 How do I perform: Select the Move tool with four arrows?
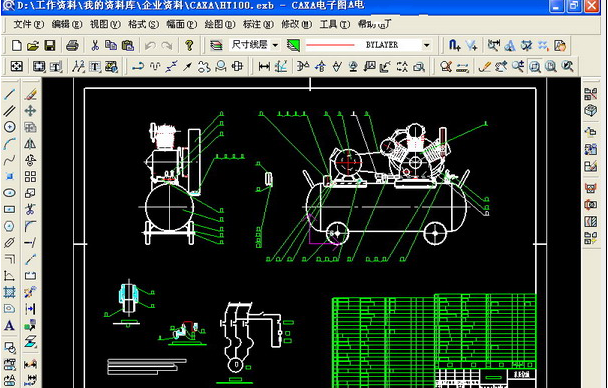(30, 111)
